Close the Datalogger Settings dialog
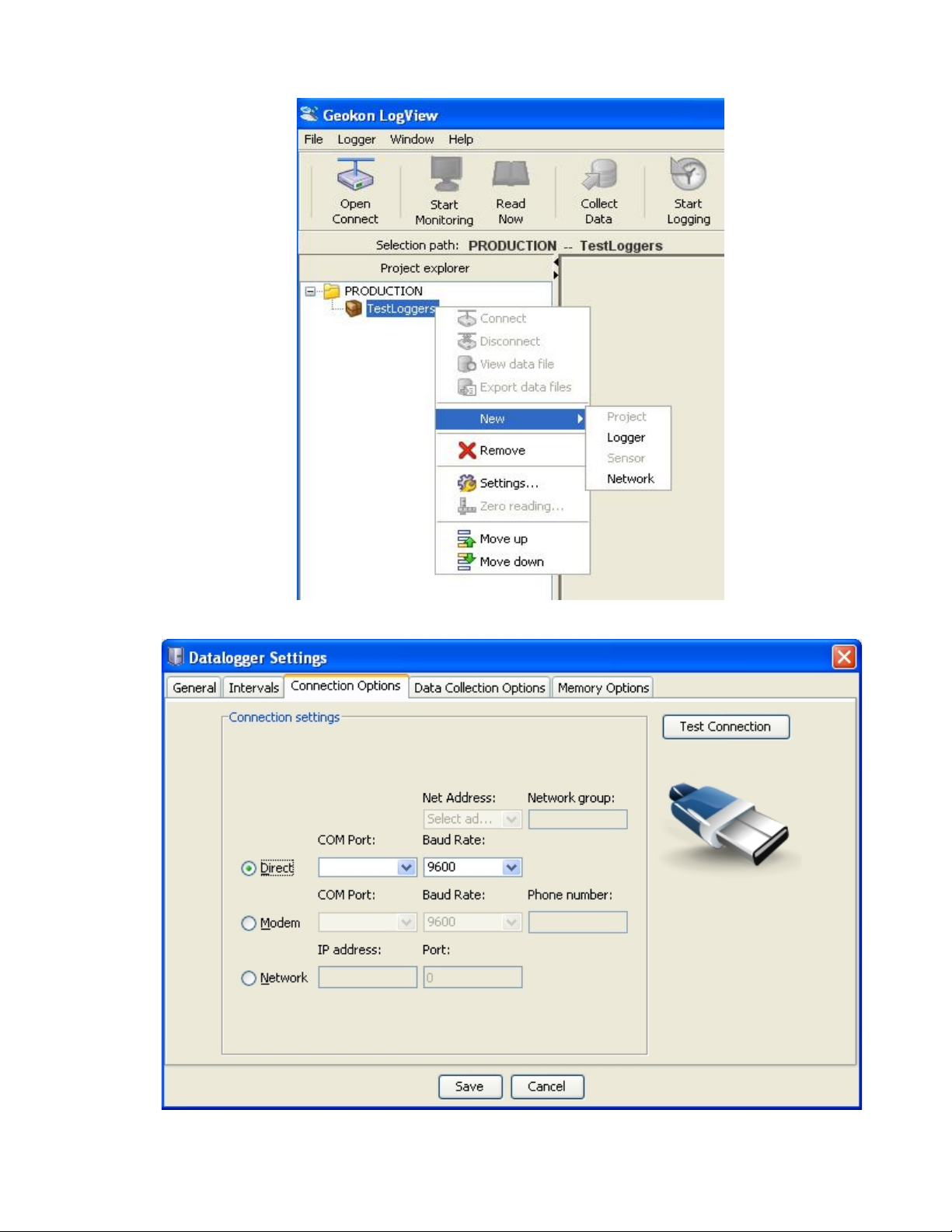This screenshot has width=952, height=1232. click(x=844, y=658)
